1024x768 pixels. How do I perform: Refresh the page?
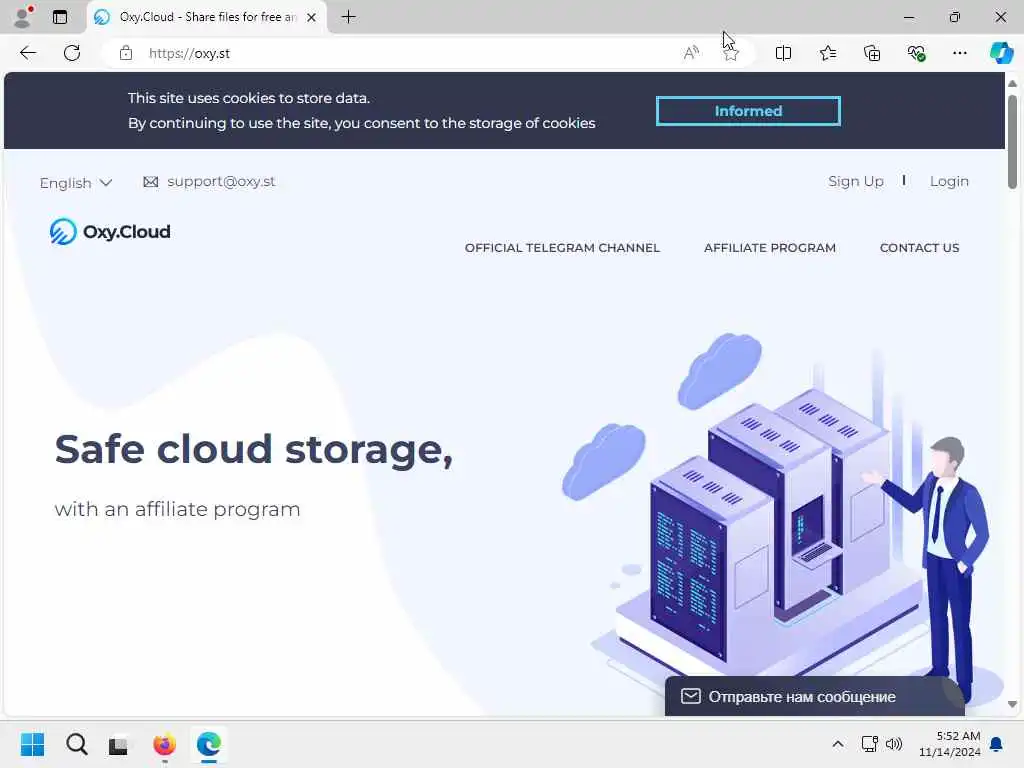pyautogui.click(x=72, y=53)
